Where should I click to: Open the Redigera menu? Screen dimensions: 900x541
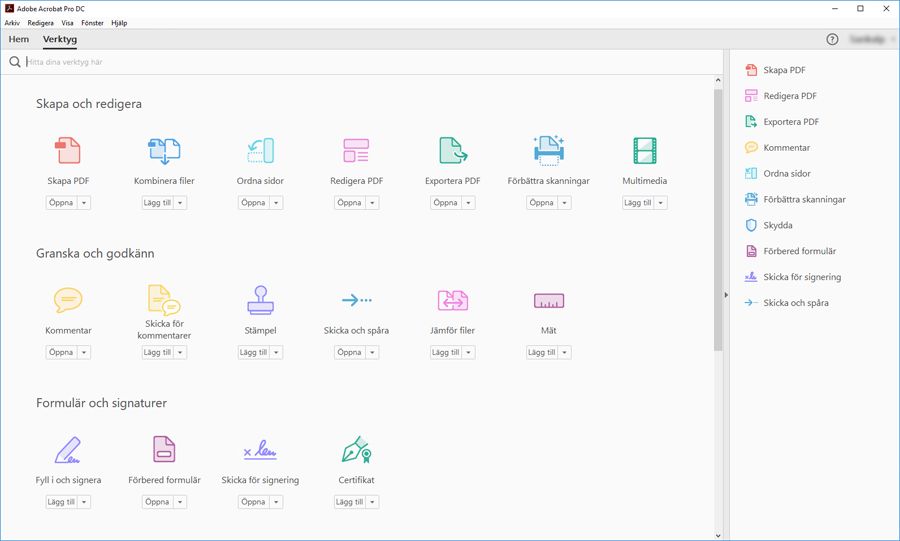(40, 23)
